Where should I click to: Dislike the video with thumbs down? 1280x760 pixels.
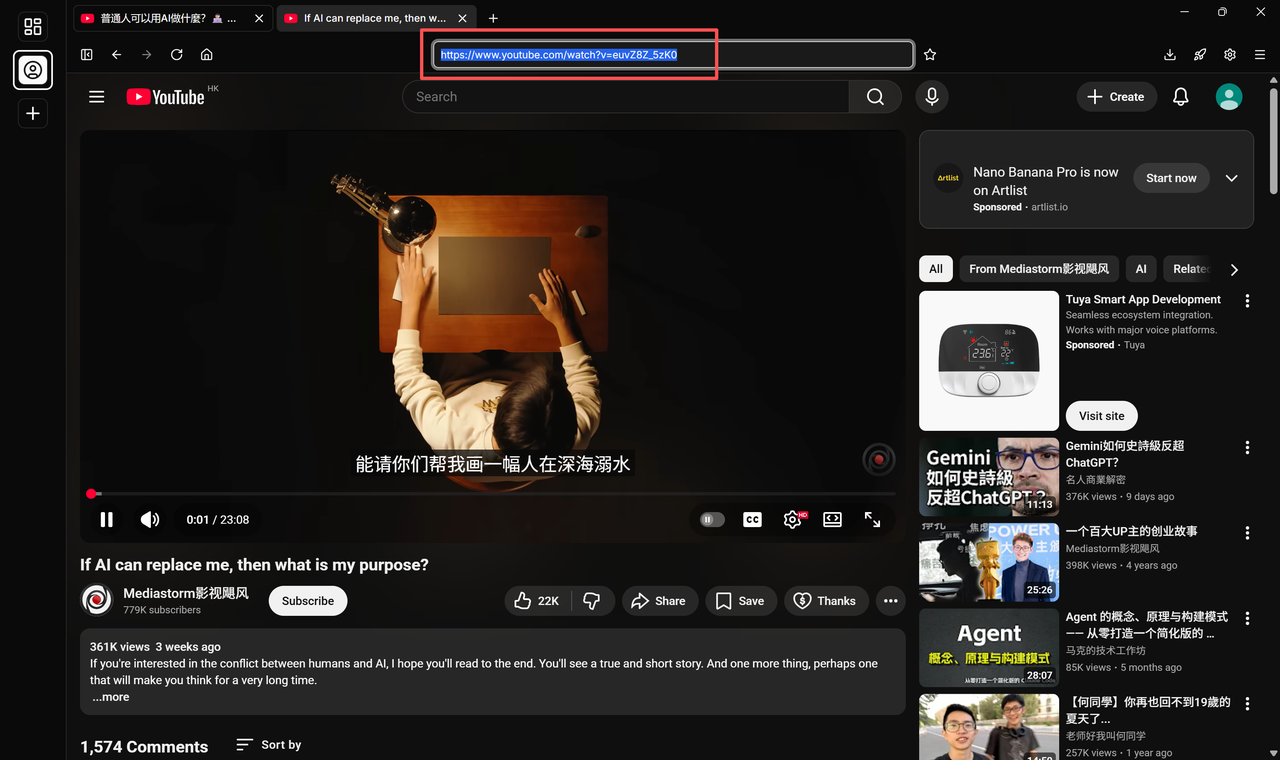[592, 601]
